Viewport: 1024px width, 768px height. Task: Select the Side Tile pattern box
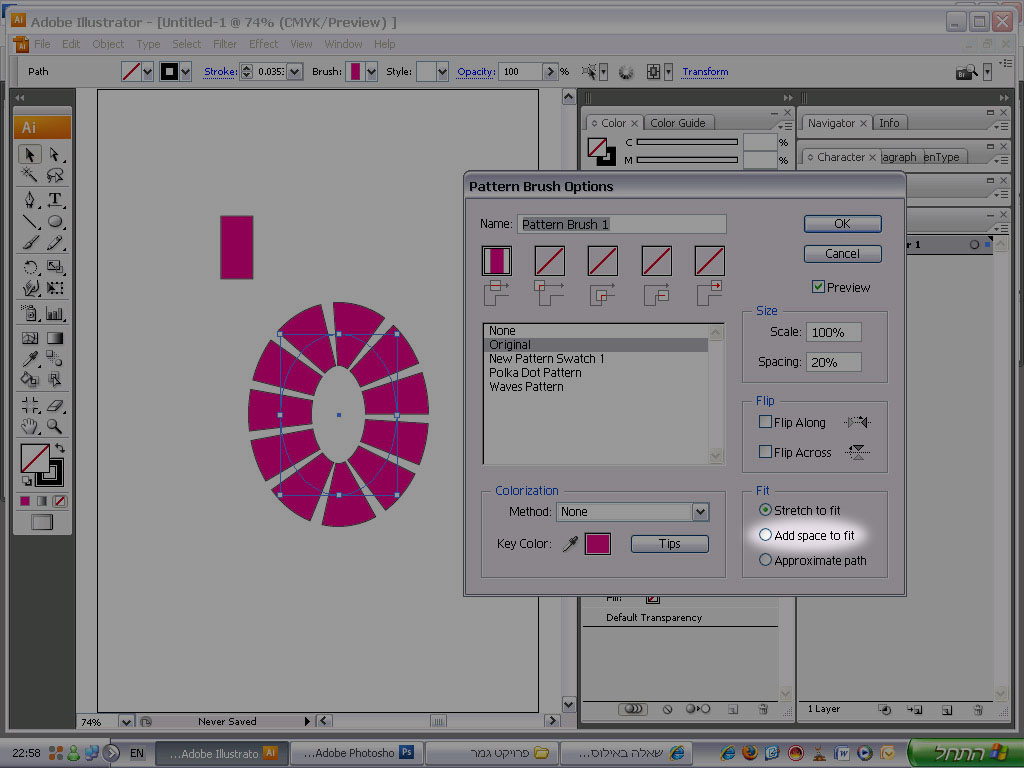(496, 261)
